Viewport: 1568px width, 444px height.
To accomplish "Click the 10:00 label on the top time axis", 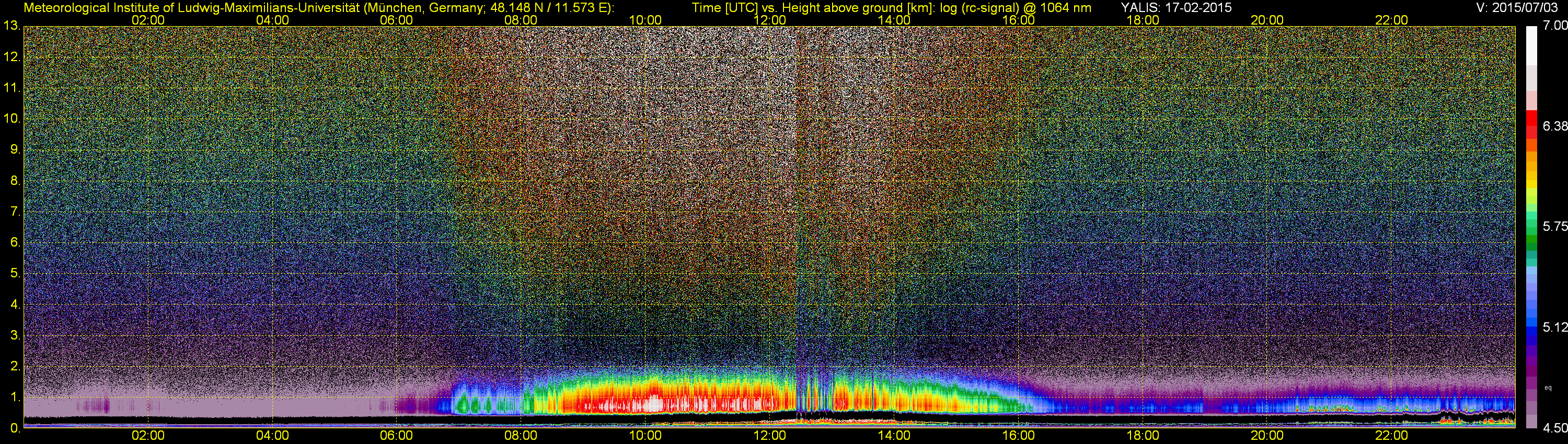I will (x=645, y=20).
